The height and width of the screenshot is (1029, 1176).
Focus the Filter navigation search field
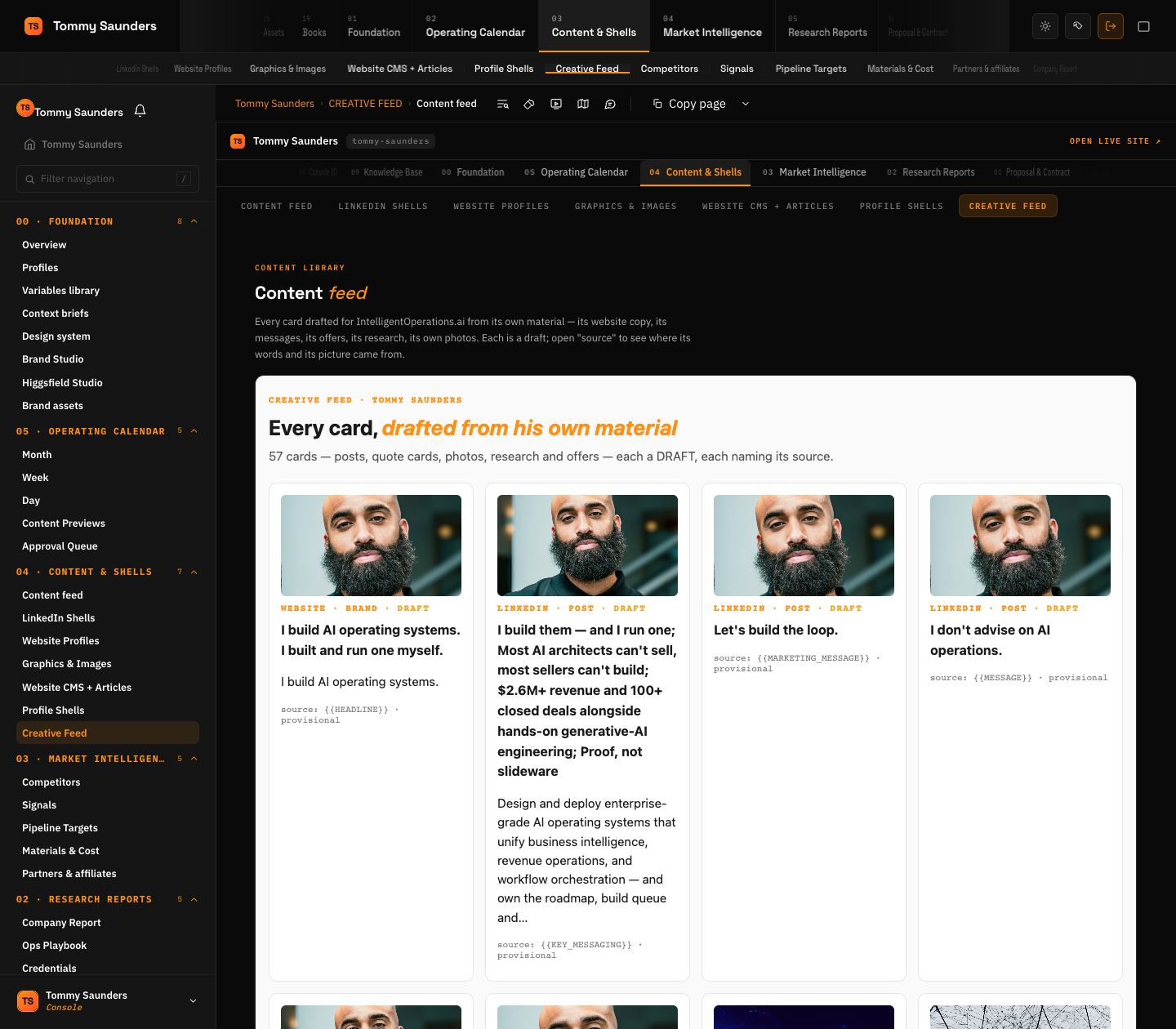click(108, 179)
